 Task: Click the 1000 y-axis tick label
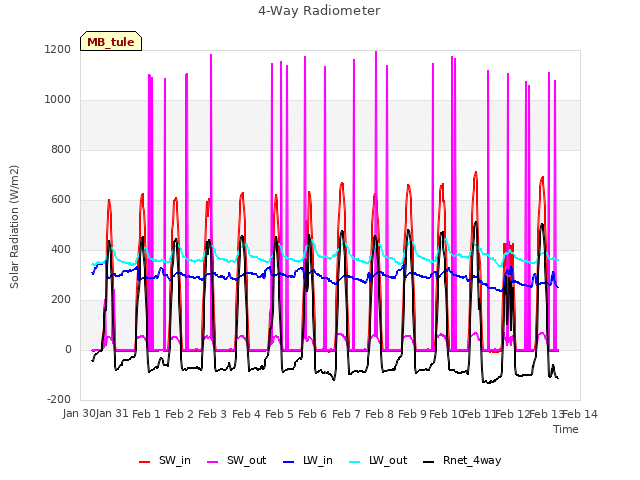58,100
